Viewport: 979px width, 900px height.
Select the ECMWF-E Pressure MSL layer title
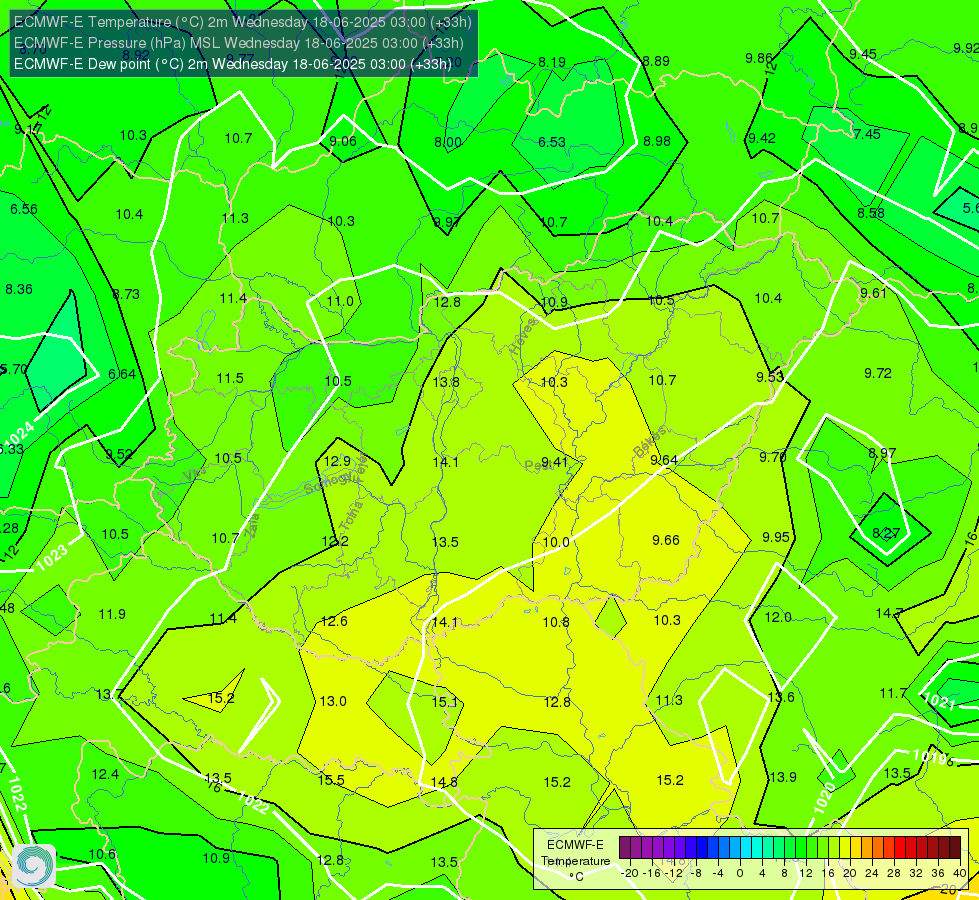tap(239, 43)
